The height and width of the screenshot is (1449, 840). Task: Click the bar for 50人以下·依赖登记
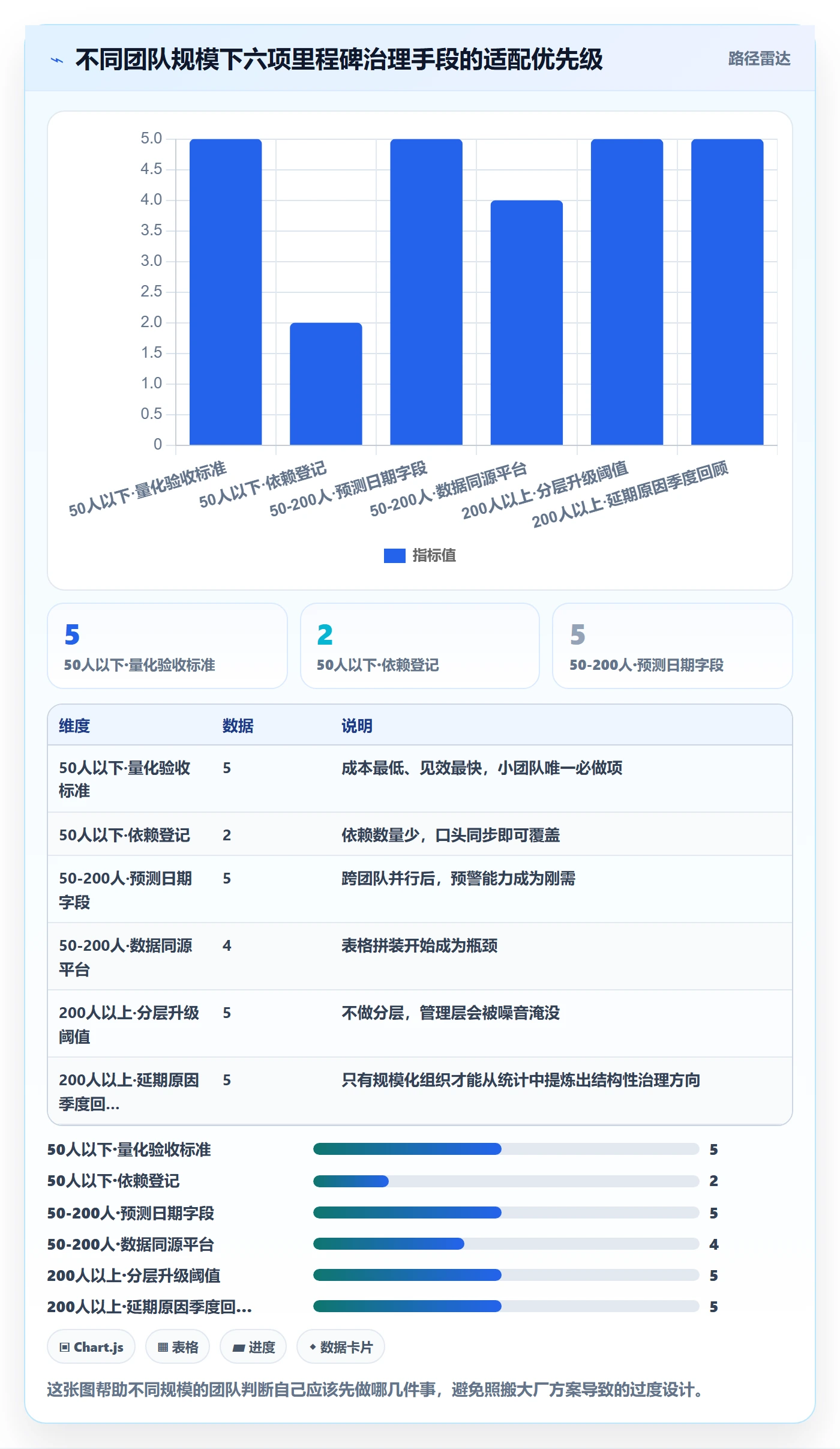[326, 384]
